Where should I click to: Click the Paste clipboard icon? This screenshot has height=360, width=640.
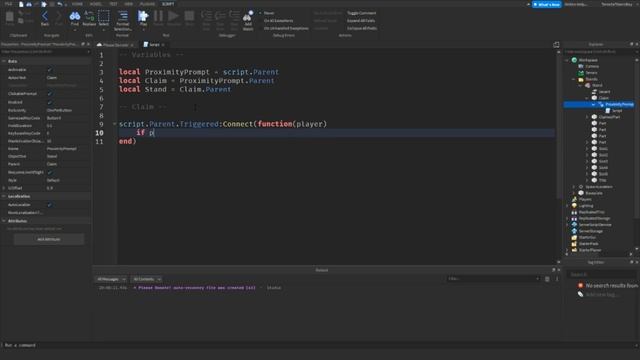10,18
